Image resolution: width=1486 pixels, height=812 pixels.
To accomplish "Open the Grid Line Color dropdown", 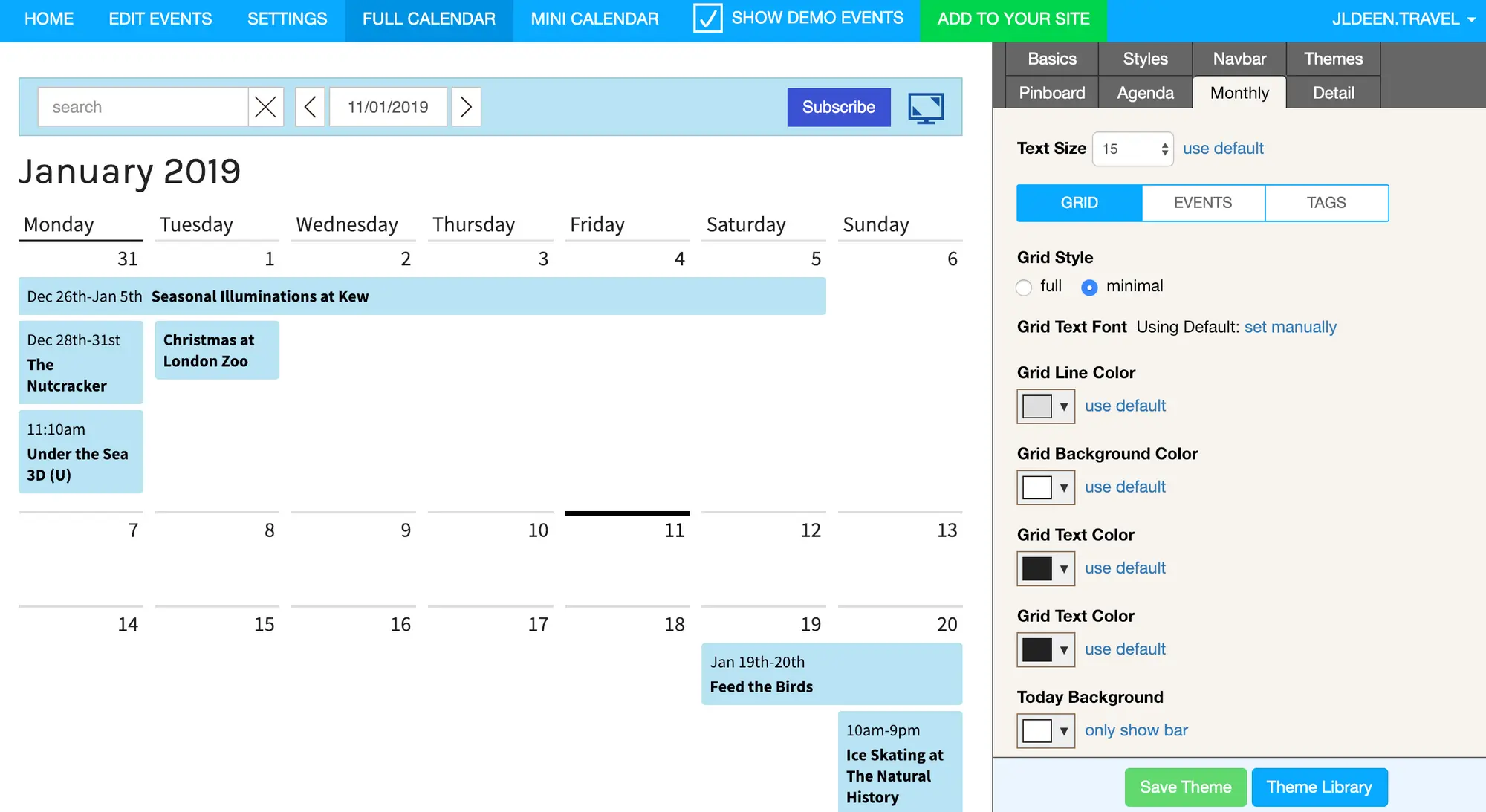I will [x=1065, y=406].
